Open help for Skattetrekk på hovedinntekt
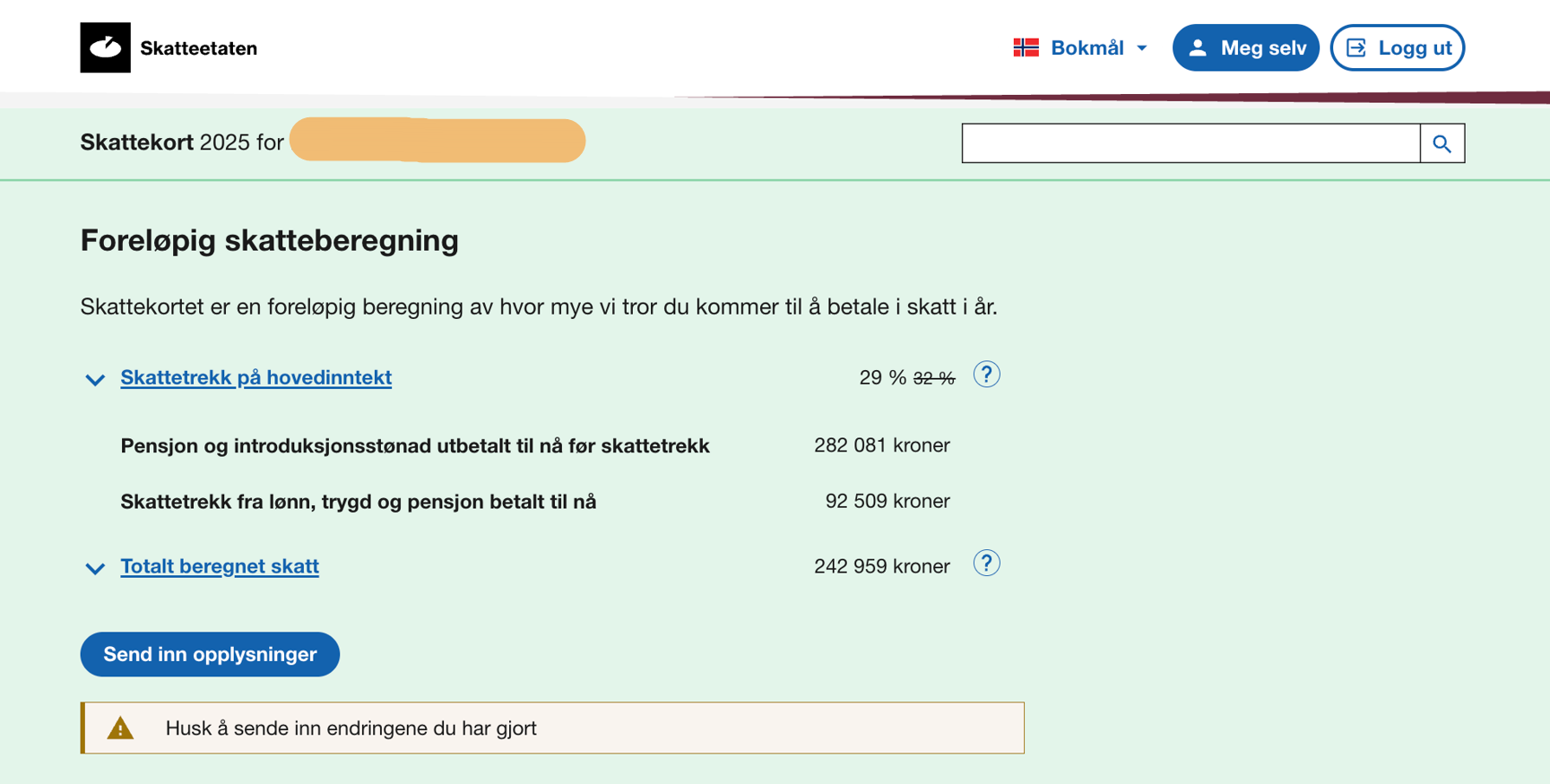The width and height of the screenshot is (1550, 784). click(x=986, y=375)
